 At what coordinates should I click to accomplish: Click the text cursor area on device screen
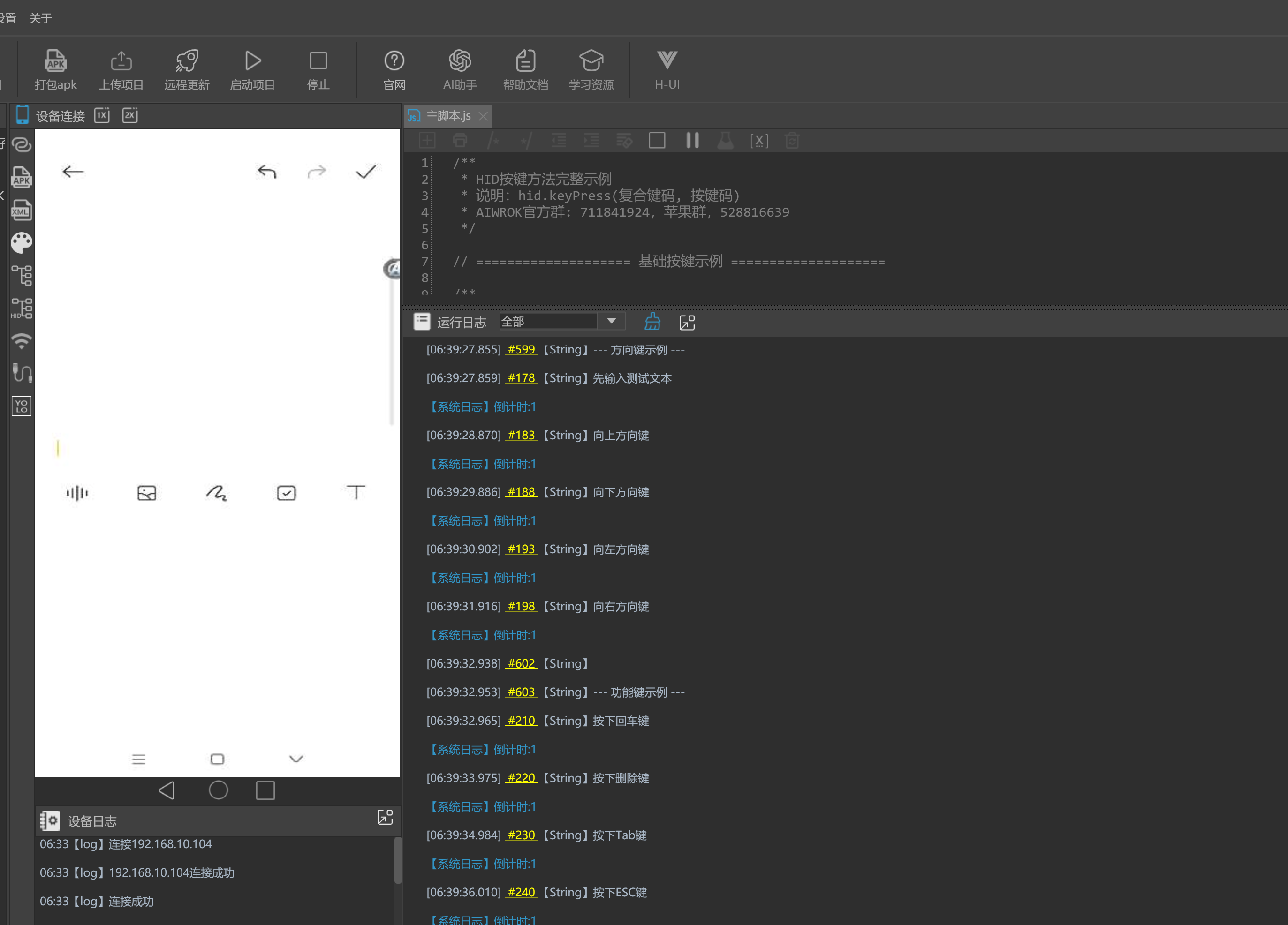point(58,448)
